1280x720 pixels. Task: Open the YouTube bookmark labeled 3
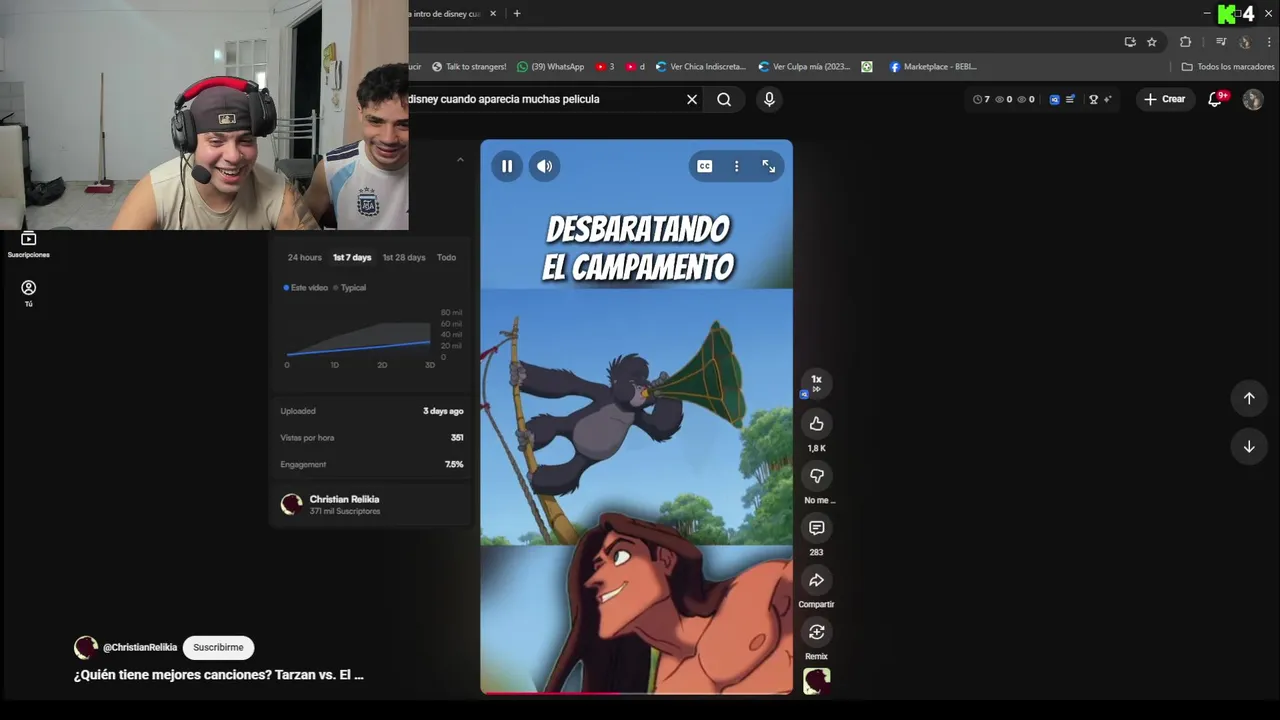tap(605, 67)
